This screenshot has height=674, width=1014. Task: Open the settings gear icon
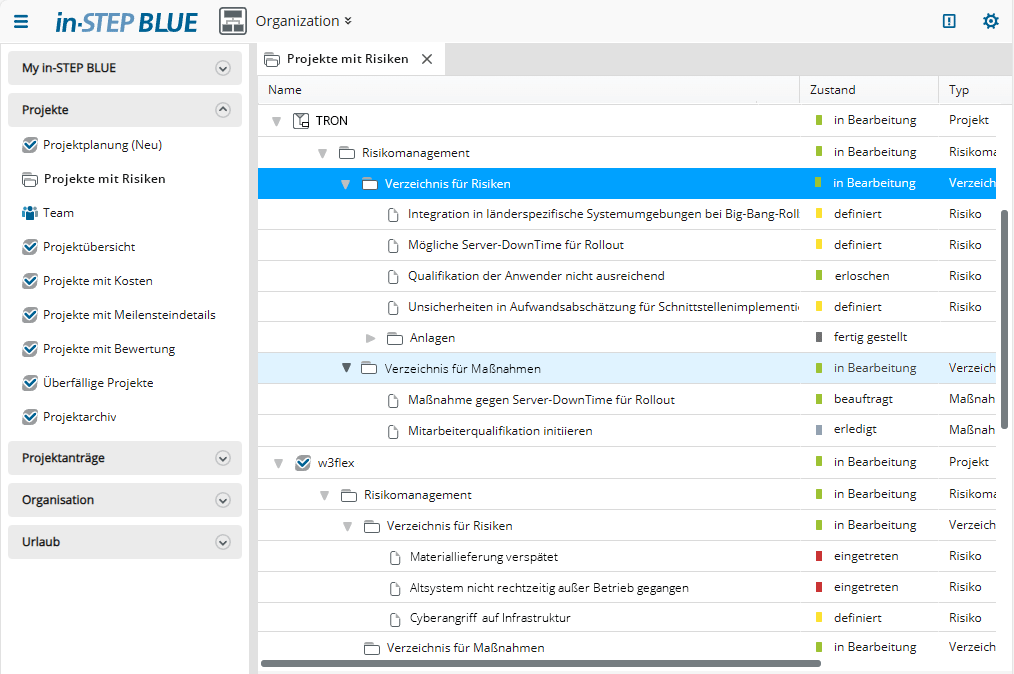[990, 21]
